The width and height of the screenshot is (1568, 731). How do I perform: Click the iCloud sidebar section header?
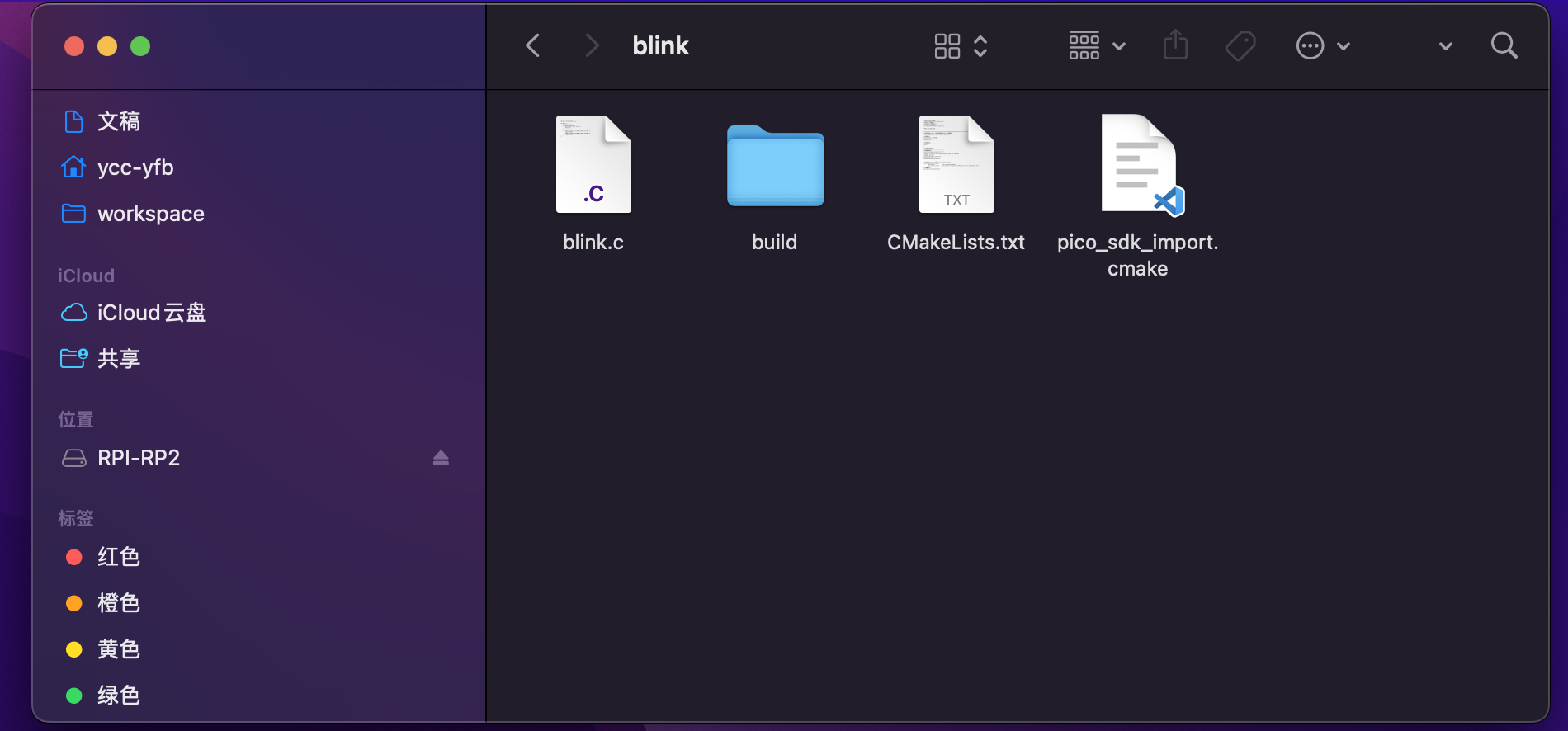86,276
